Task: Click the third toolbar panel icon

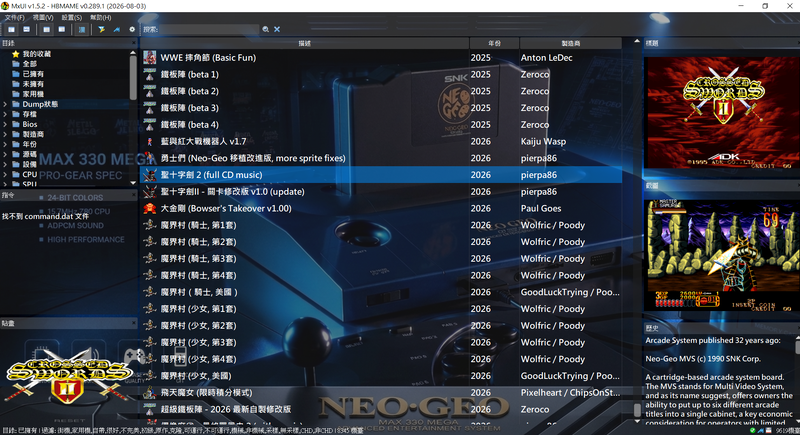Action: tap(46, 30)
